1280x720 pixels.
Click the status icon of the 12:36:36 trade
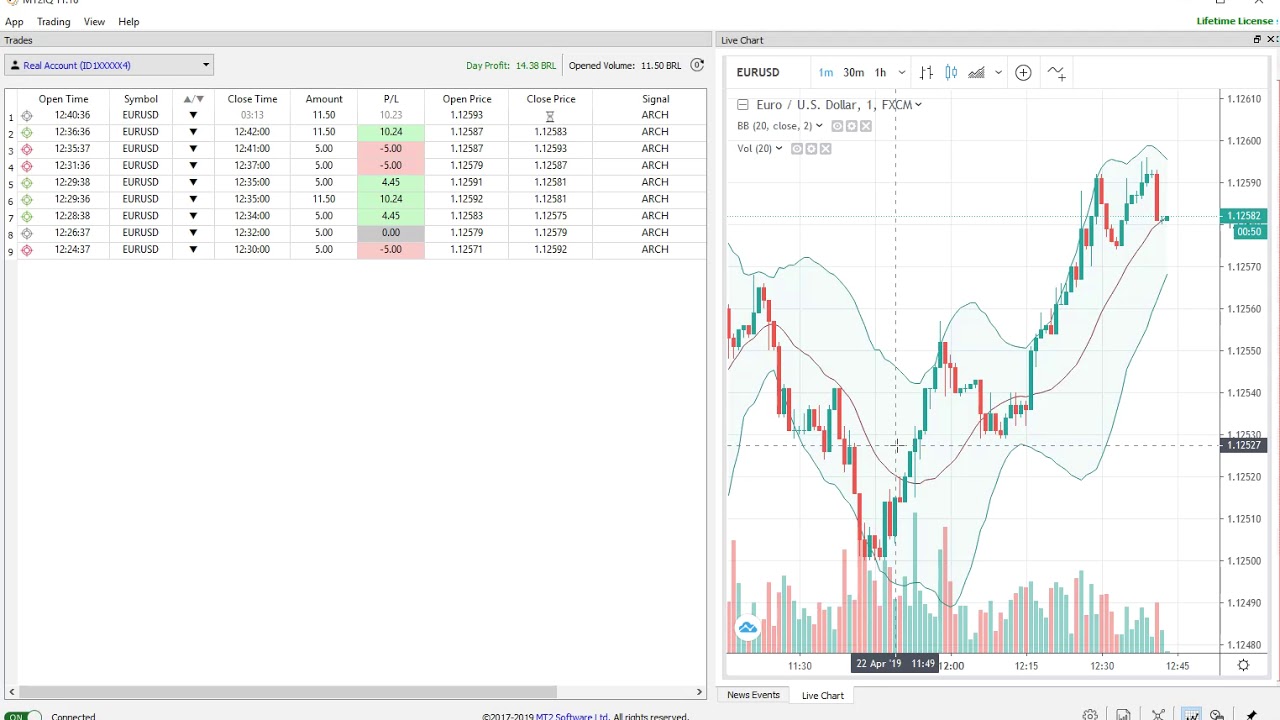(x=27, y=132)
